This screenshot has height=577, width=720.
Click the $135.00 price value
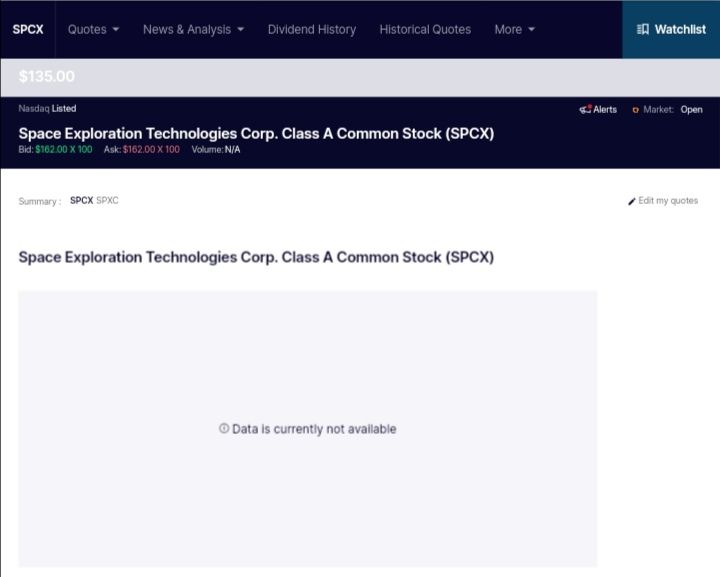click(46, 76)
